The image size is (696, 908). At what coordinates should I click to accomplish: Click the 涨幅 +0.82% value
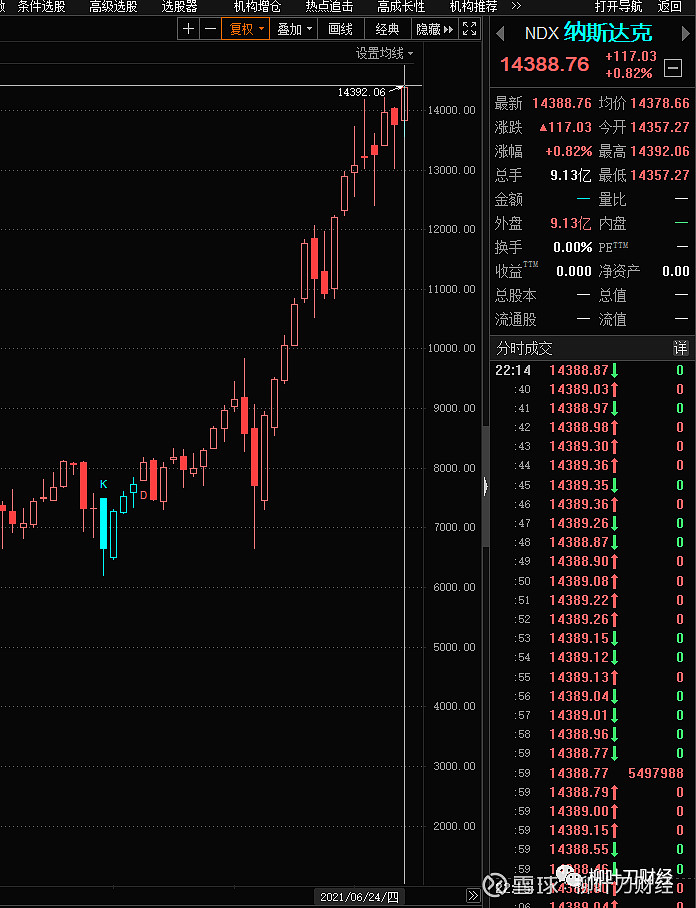[x=569, y=151]
